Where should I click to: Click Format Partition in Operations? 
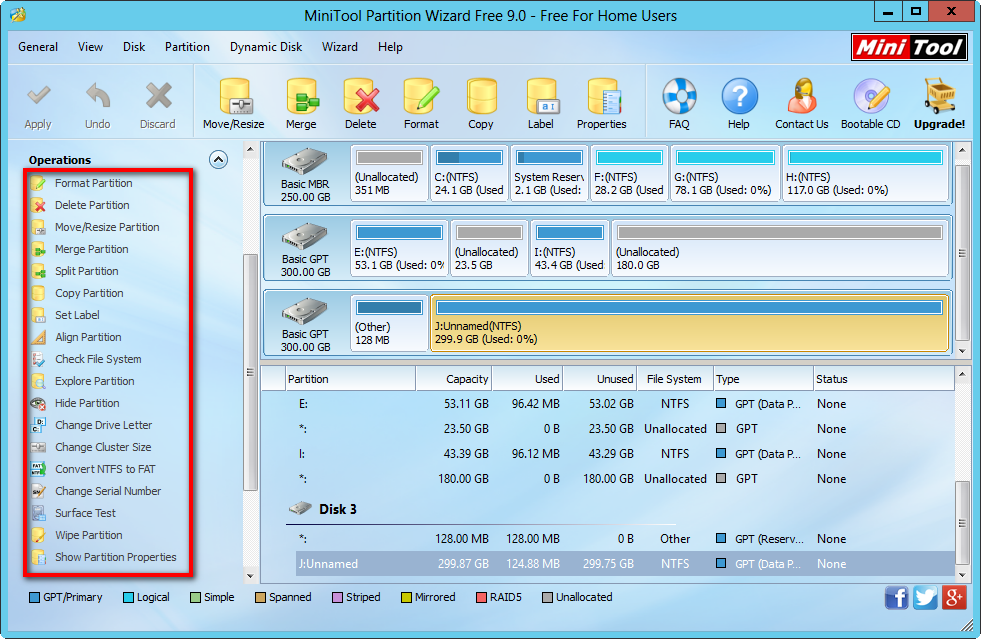click(x=93, y=183)
